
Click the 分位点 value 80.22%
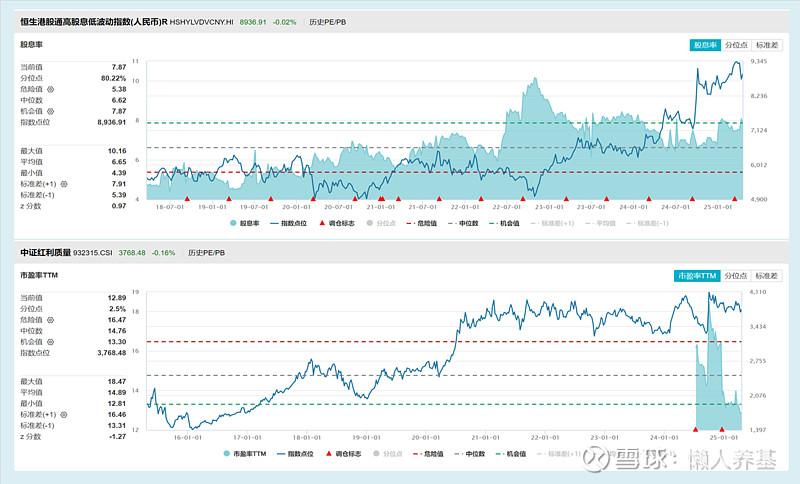coord(113,78)
